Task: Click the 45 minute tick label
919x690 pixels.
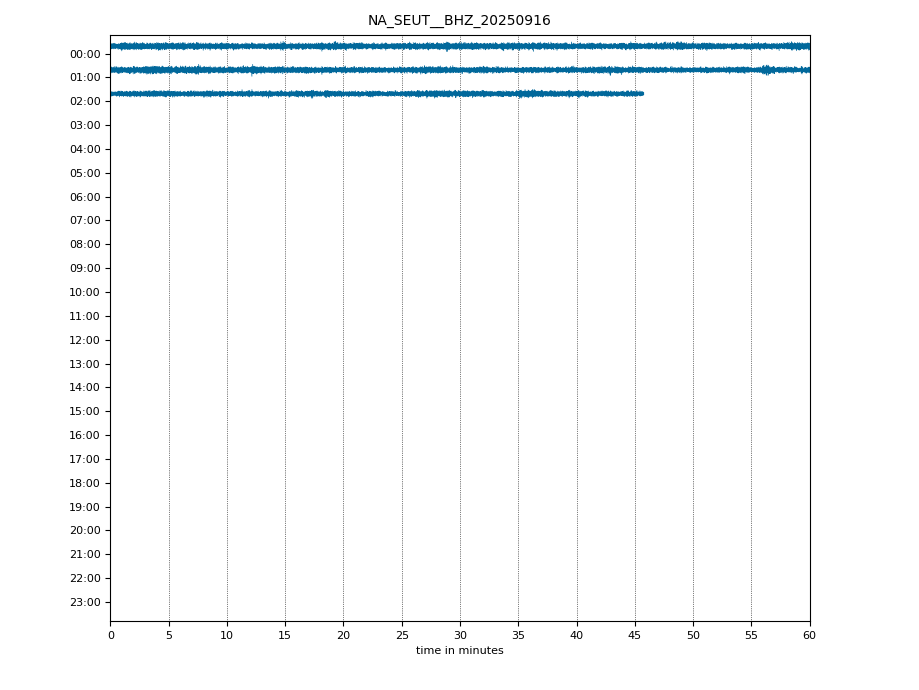Action: pos(635,635)
